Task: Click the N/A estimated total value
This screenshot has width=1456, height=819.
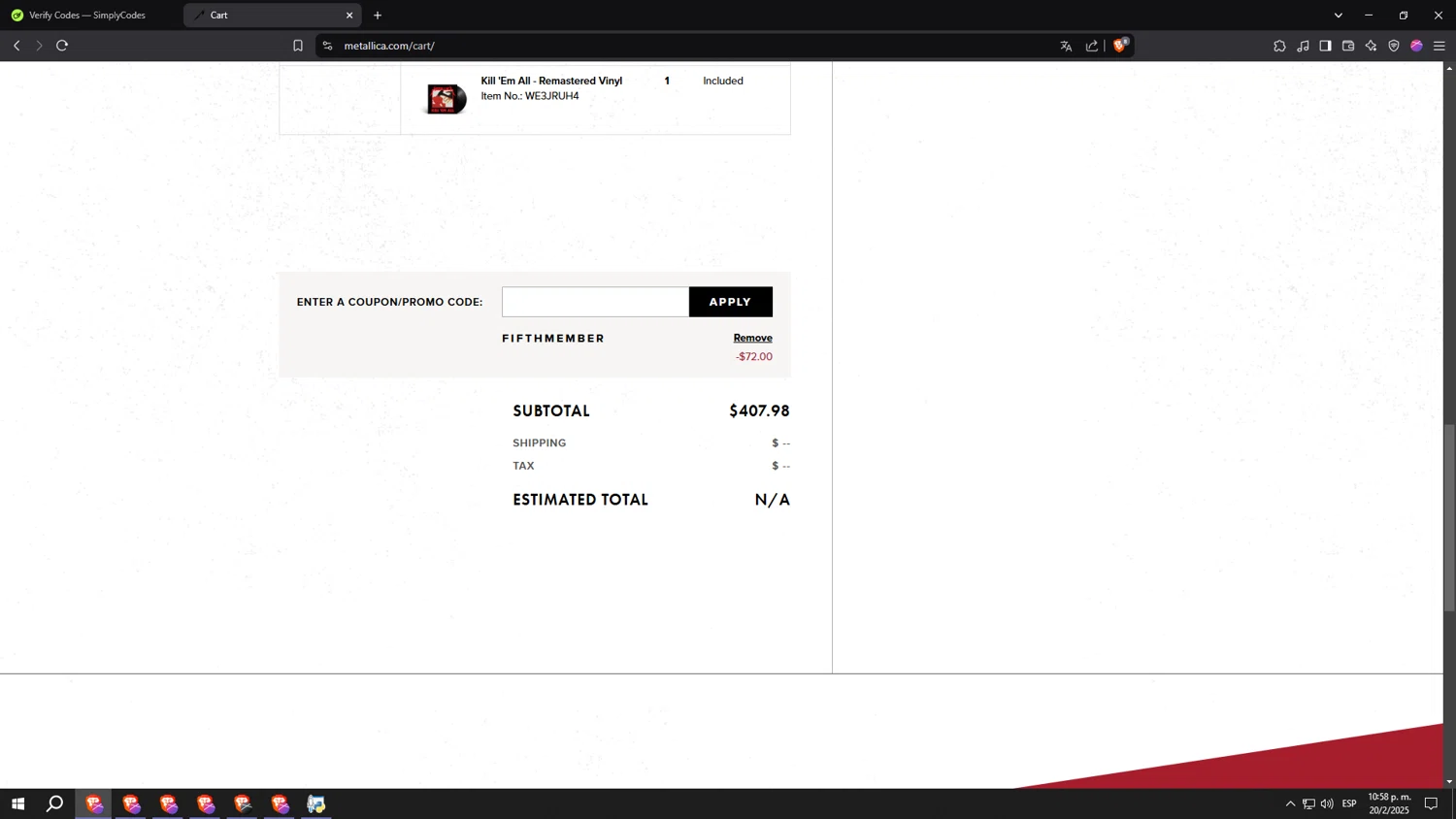Action: tap(773, 500)
